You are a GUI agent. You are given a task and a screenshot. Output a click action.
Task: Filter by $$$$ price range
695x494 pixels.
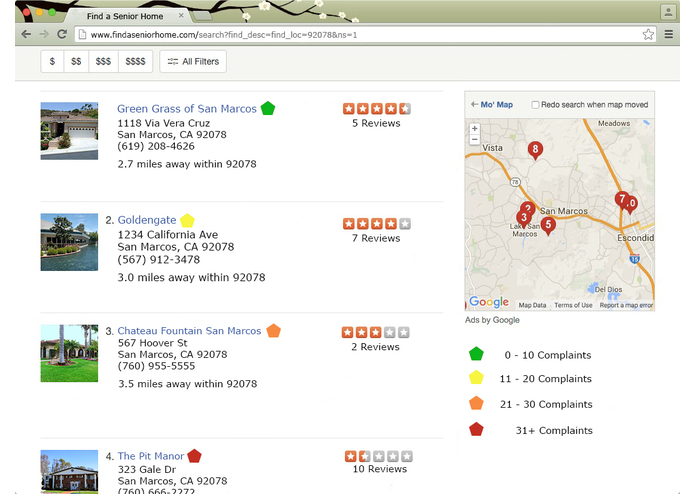[x=135, y=61]
